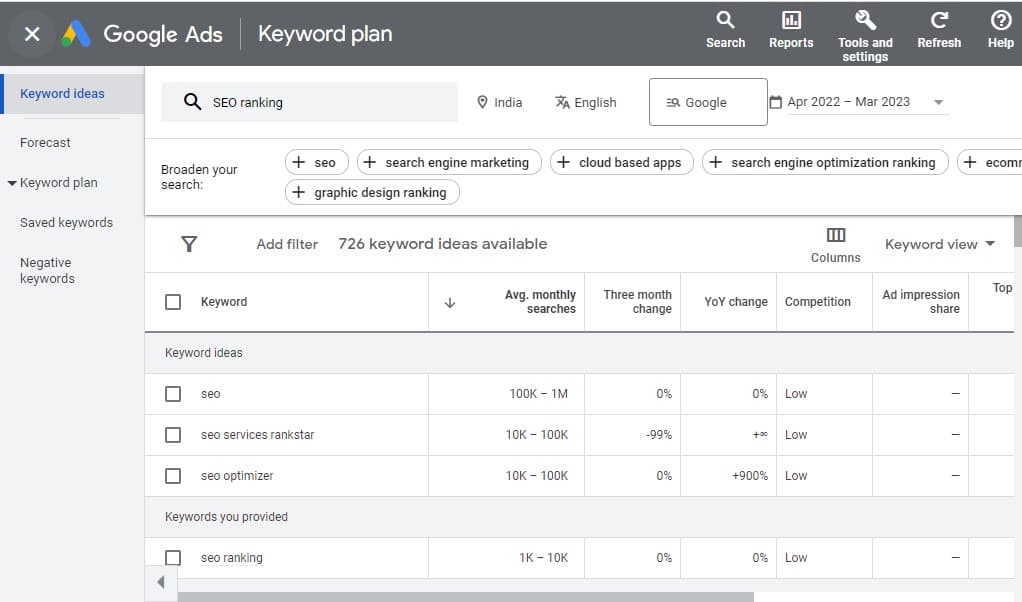The height and width of the screenshot is (602, 1022).
Task: Click the seo services rankstar keyword text
Action: [257, 435]
